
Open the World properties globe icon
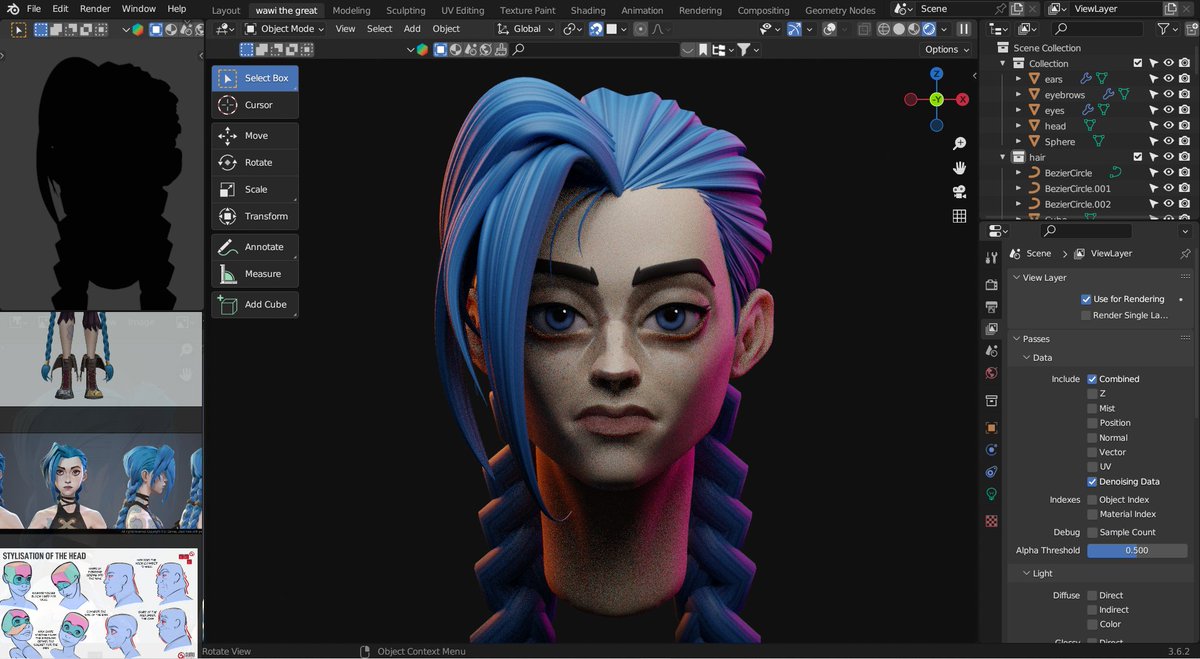point(992,373)
